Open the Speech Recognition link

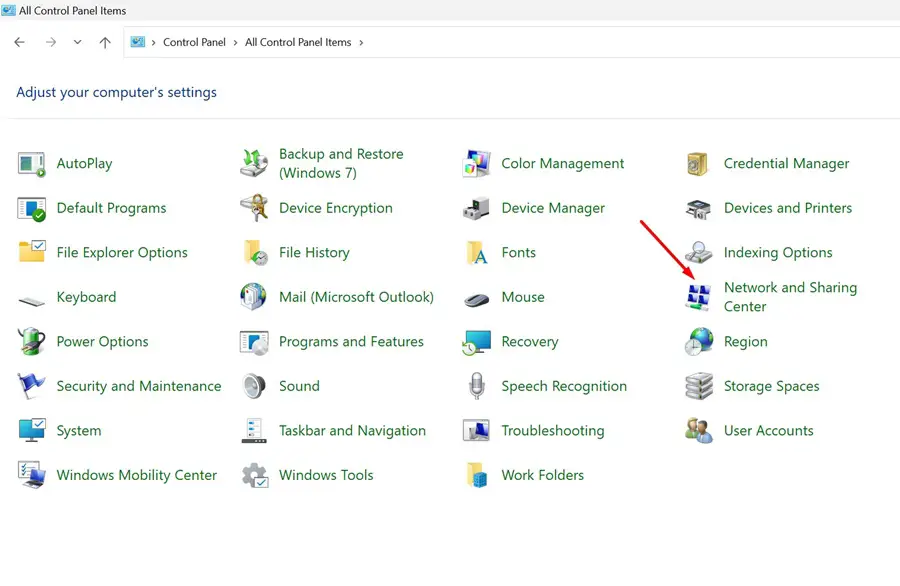564,386
